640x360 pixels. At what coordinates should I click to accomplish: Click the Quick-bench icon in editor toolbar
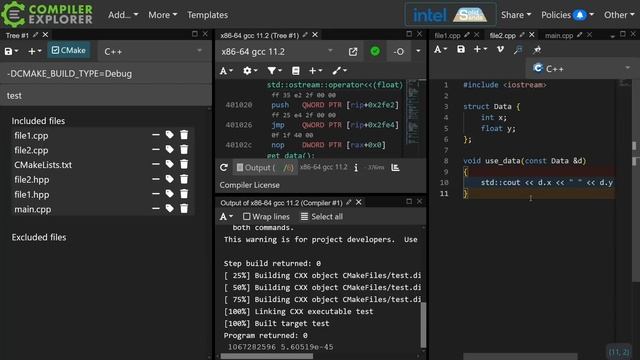tap(537, 49)
